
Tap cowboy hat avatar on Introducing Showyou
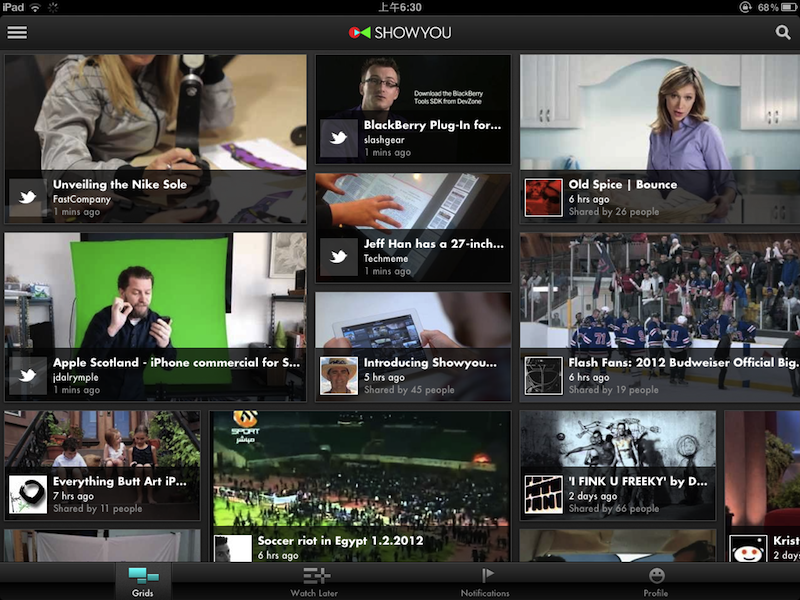[x=339, y=376]
